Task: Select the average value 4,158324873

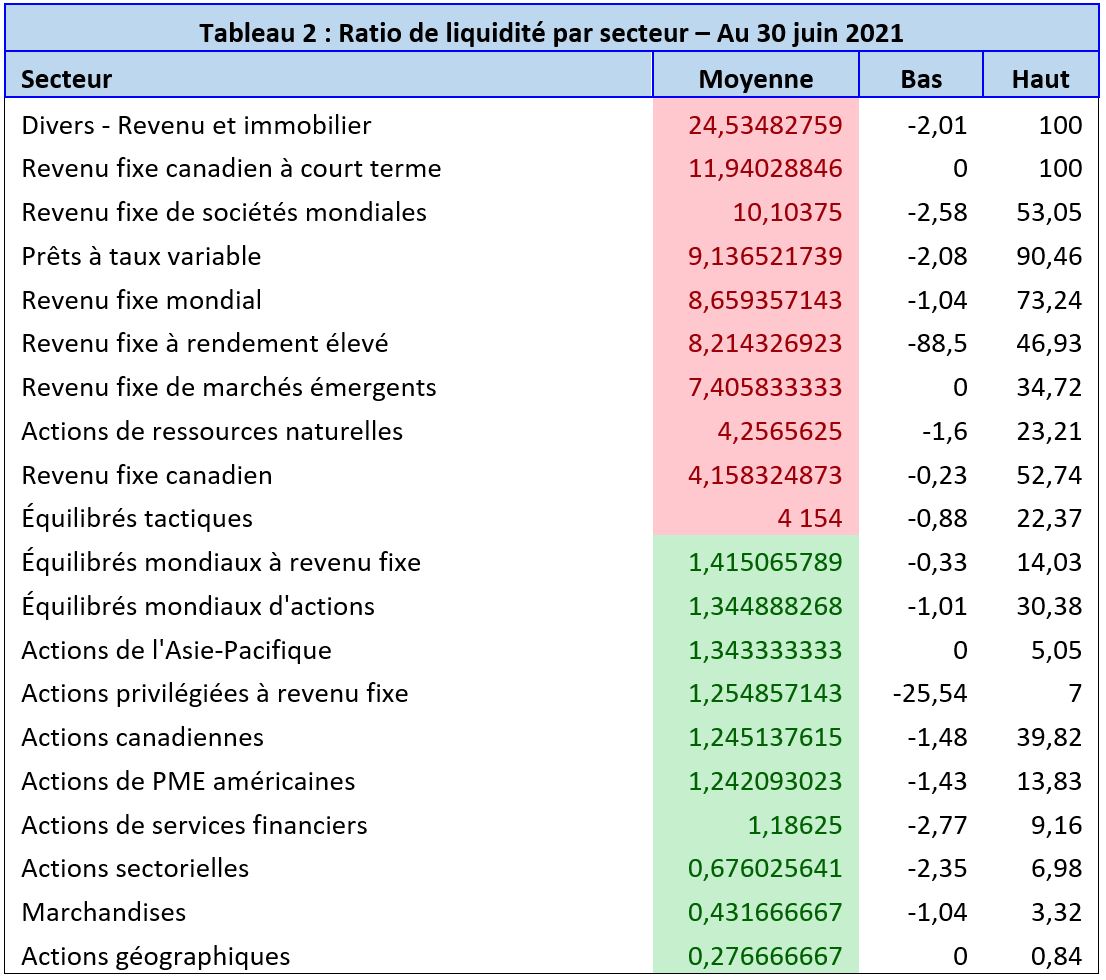Action: click(765, 475)
